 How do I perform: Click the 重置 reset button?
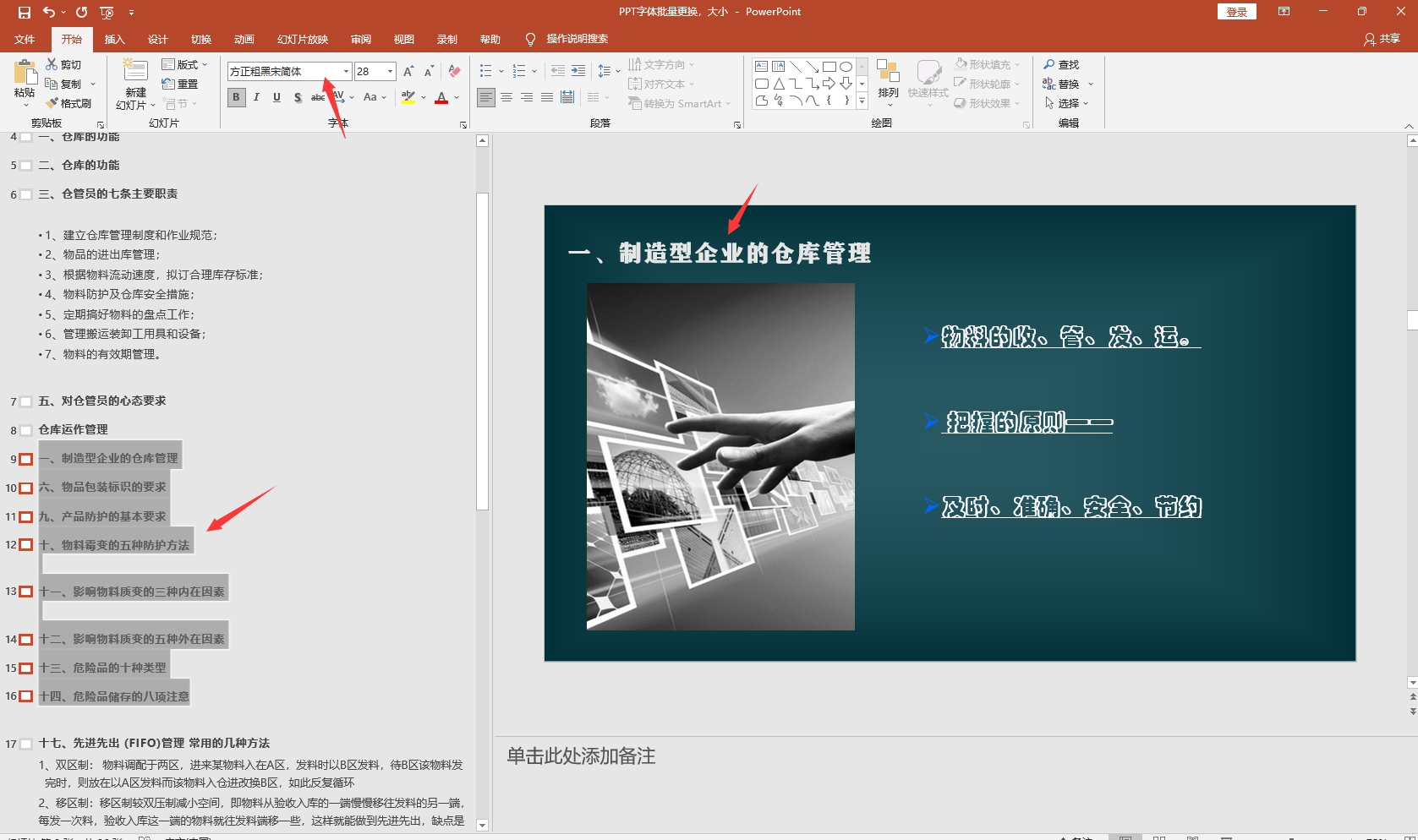[x=180, y=85]
